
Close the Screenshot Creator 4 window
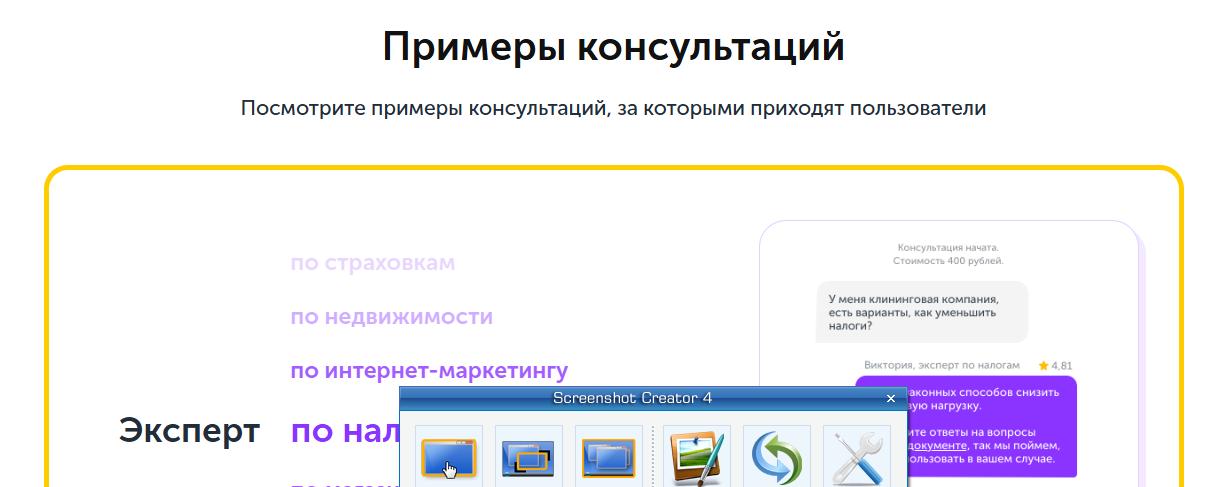(891, 398)
